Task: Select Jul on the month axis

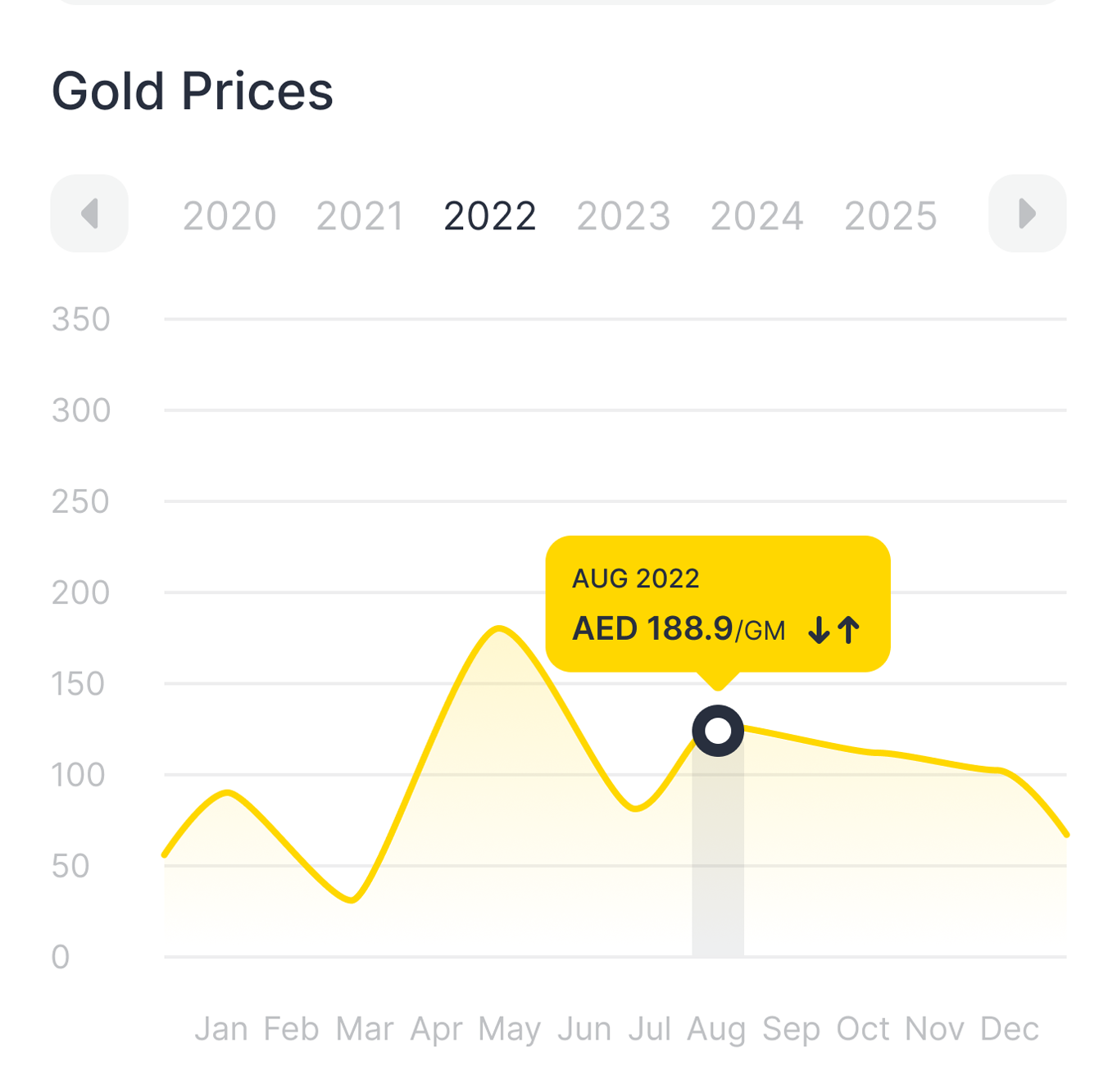Action: pyautogui.click(x=650, y=1029)
